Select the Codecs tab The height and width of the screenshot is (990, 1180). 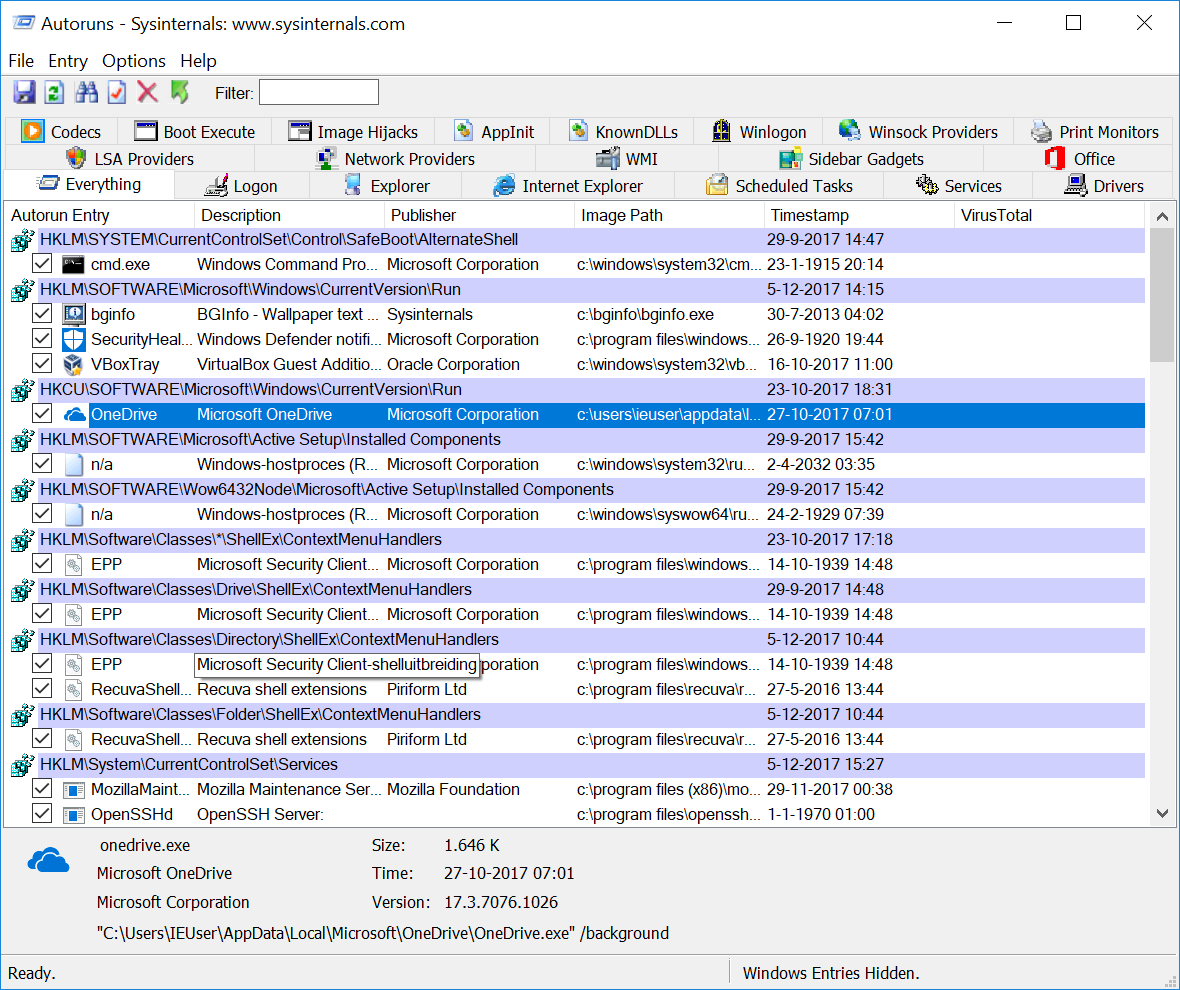click(61, 132)
